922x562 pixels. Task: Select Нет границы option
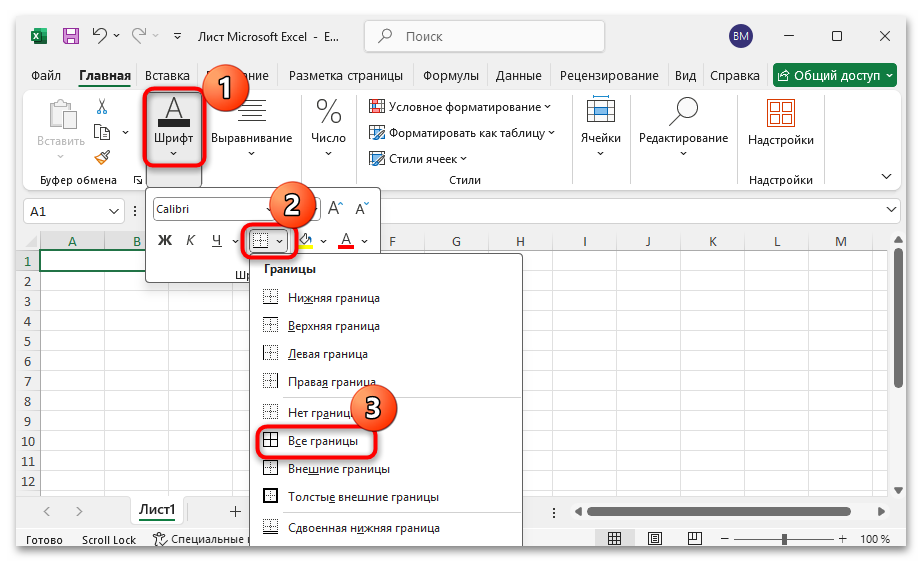[386, 413]
